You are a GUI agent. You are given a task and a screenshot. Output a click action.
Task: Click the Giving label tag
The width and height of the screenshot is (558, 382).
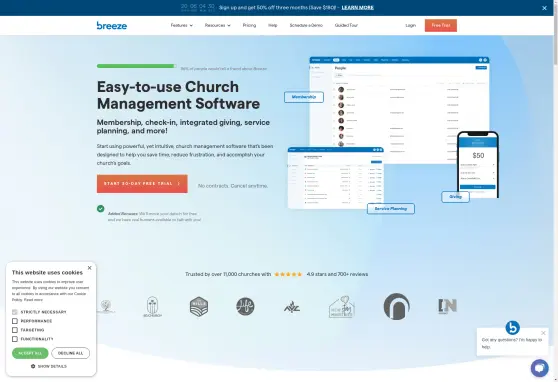tap(455, 197)
